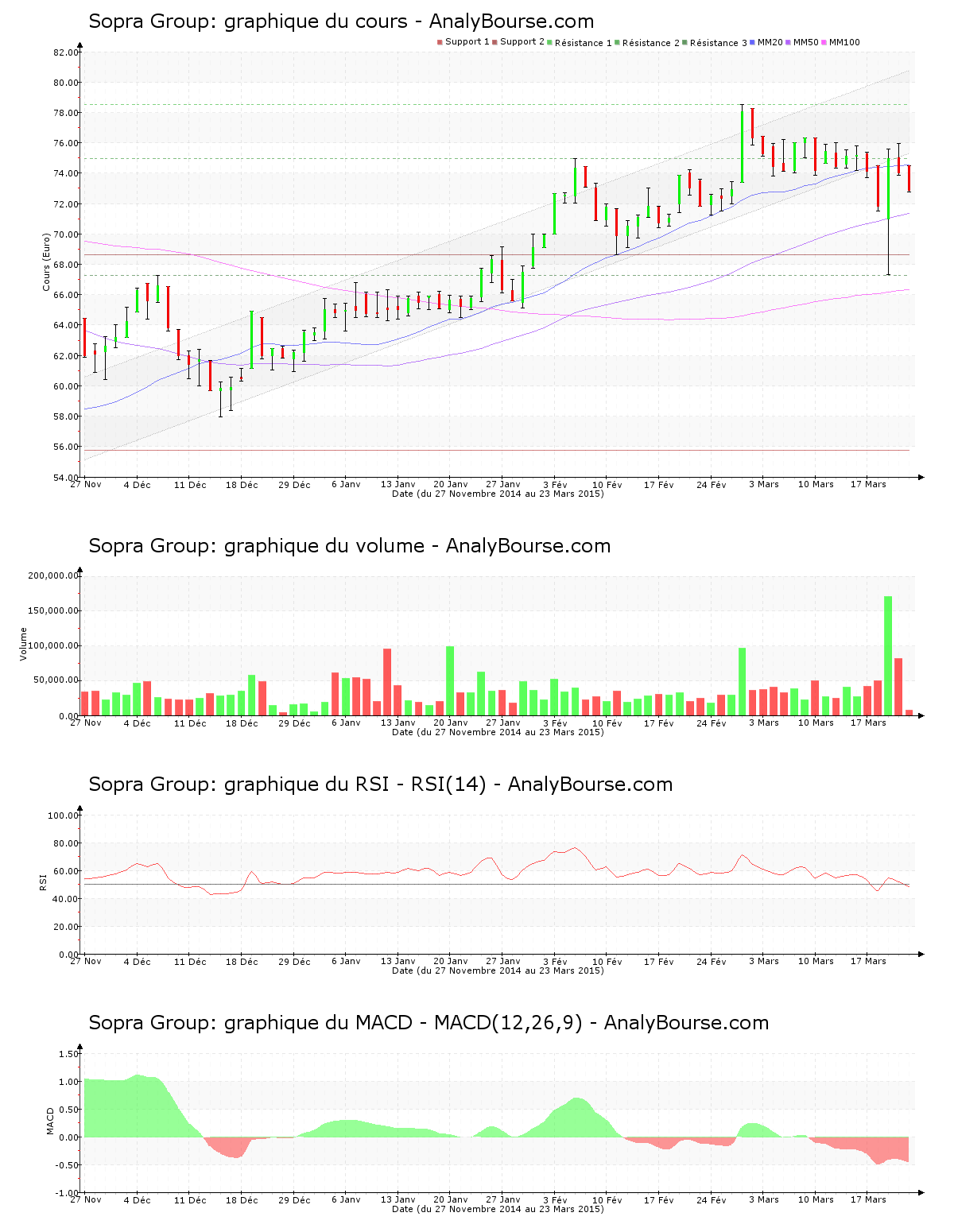Click the 100.00 tick on RSI axis
Image resolution: width=954 pixels, height=1232 pixels.
click(x=64, y=816)
